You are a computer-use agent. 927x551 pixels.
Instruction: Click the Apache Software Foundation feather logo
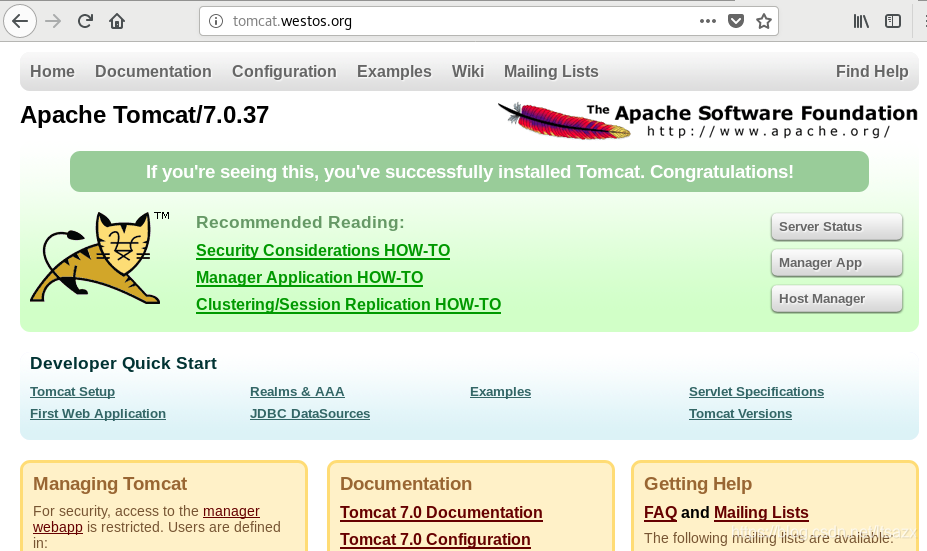click(x=707, y=121)
